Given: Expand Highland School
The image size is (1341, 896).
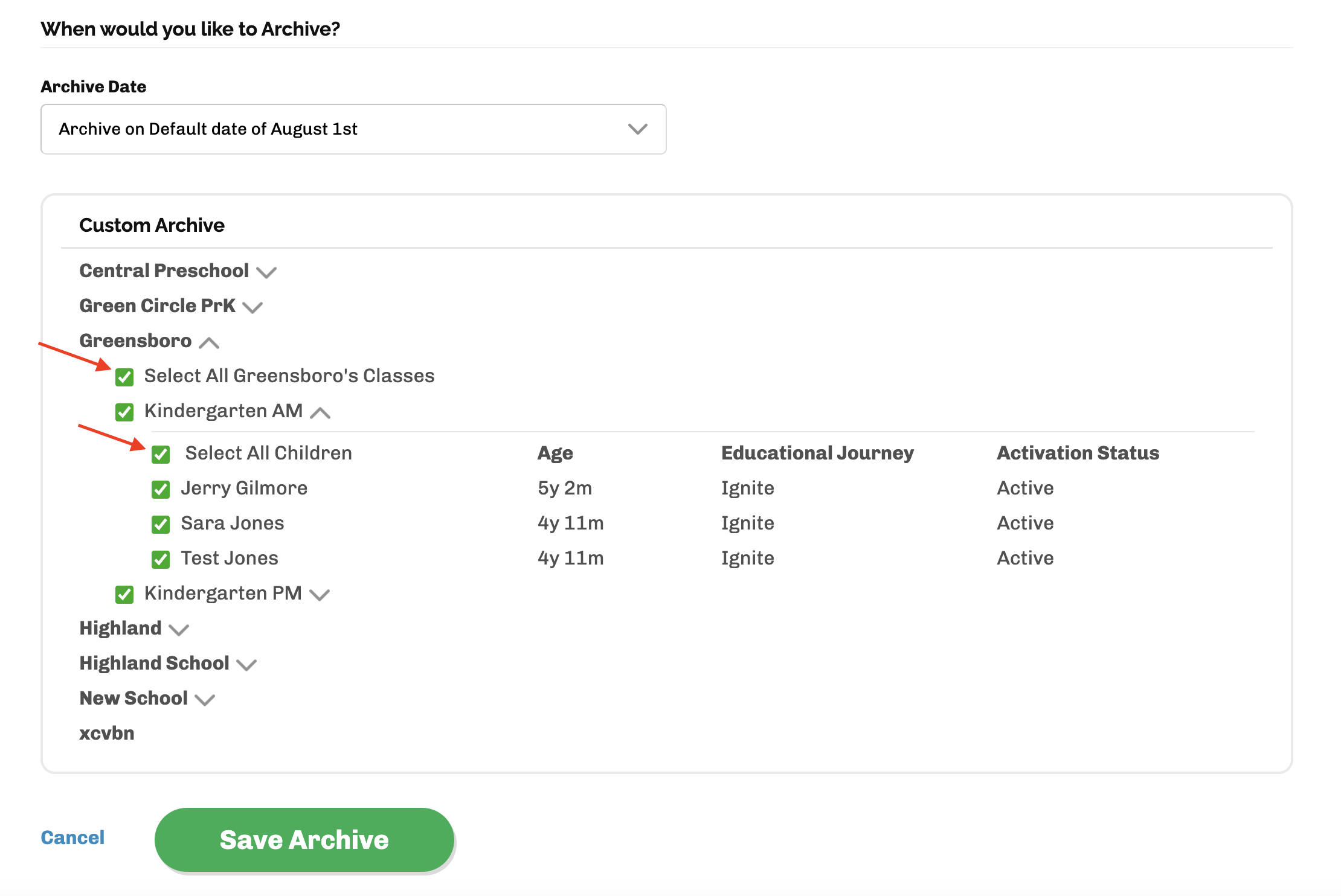Looking at the screenshot, I should pos(246,664).
